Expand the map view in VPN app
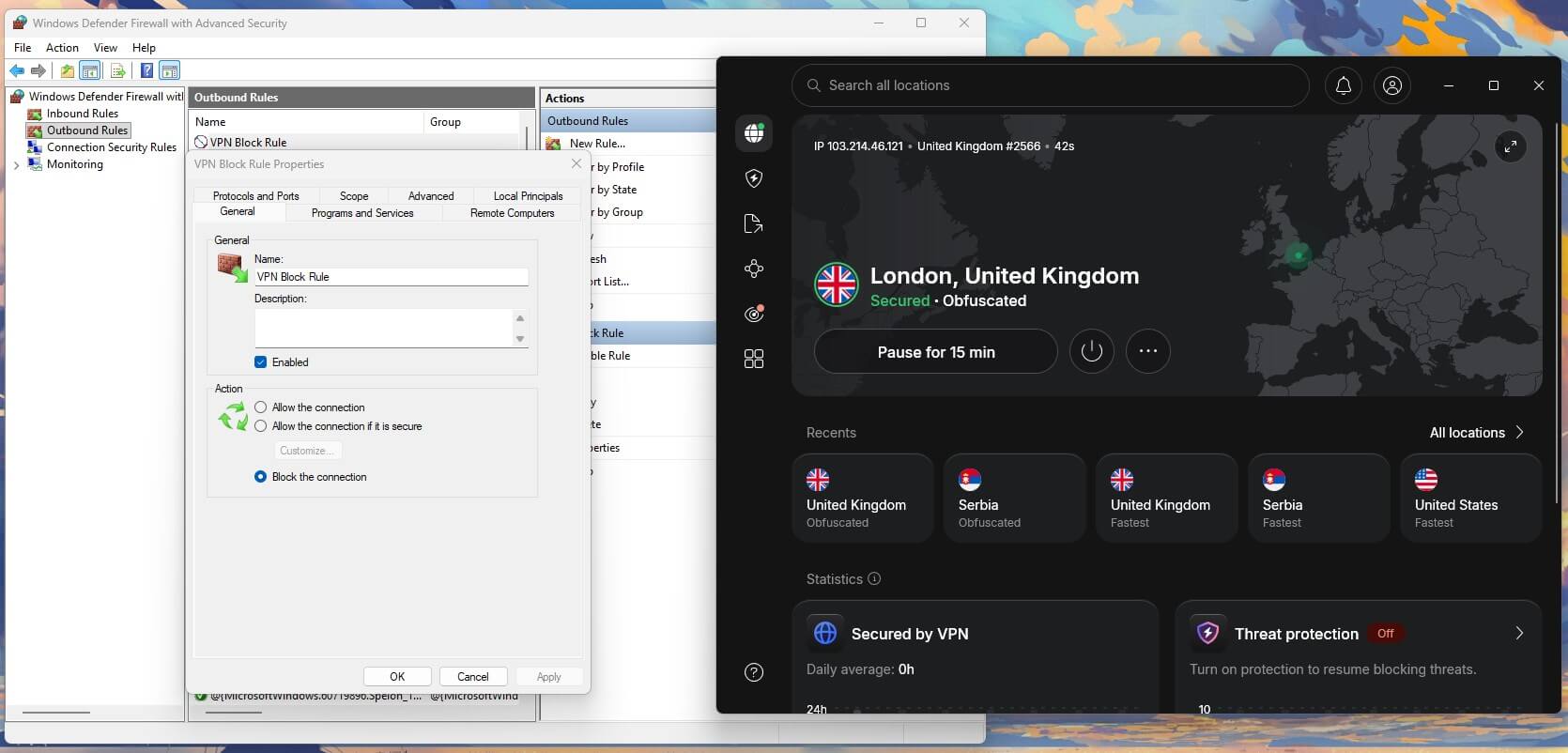The height and width of the screenshot is (753, 1568). coord(1511,146)
